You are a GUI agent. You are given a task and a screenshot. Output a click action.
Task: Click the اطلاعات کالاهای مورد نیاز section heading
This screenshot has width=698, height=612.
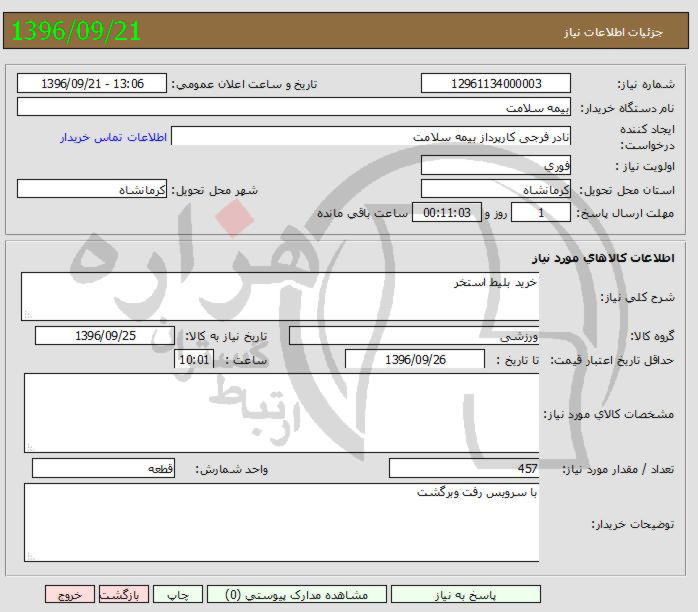click(603, 258)
